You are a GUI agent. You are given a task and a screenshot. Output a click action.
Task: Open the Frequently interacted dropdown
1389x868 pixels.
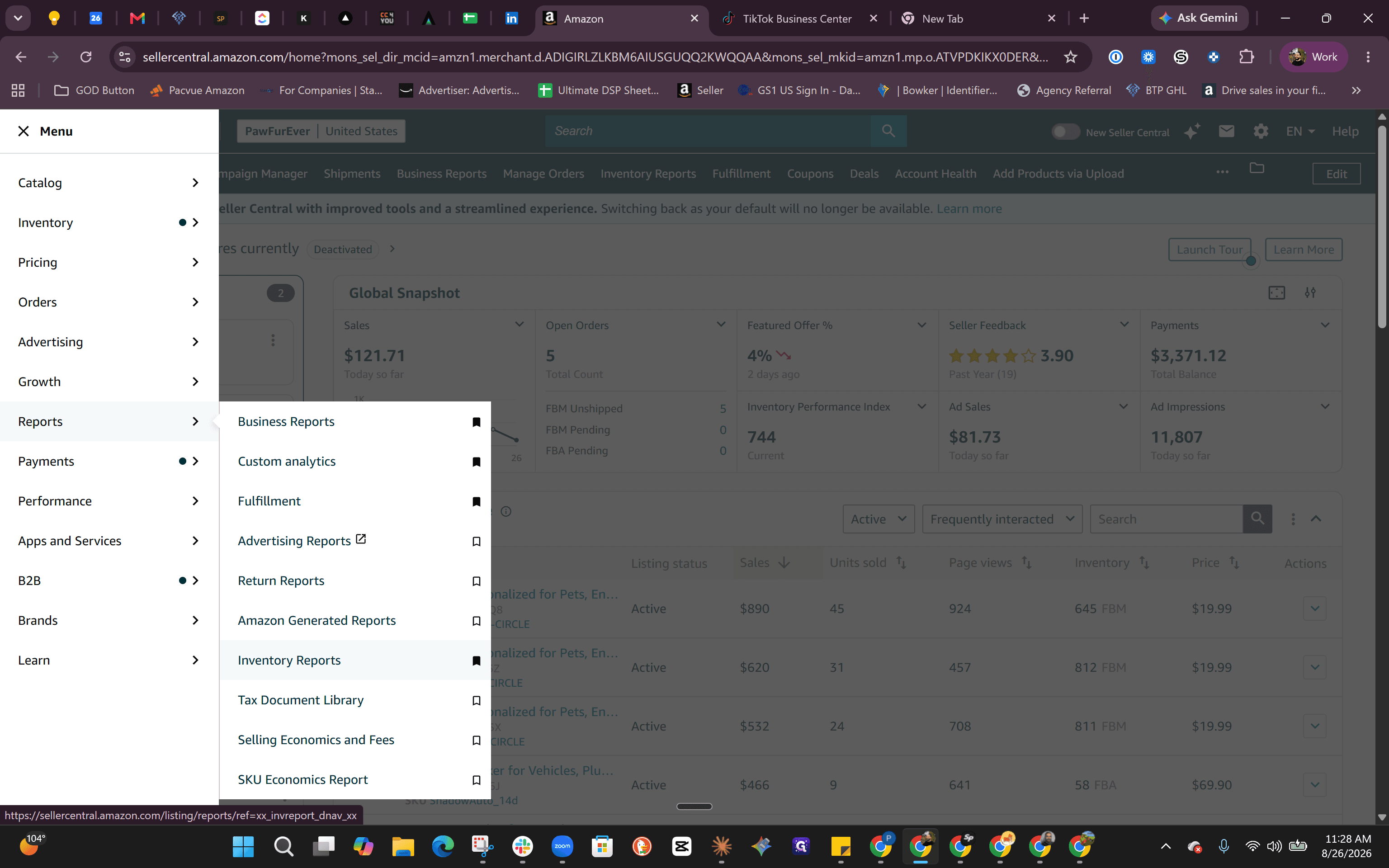point(1002,519)
